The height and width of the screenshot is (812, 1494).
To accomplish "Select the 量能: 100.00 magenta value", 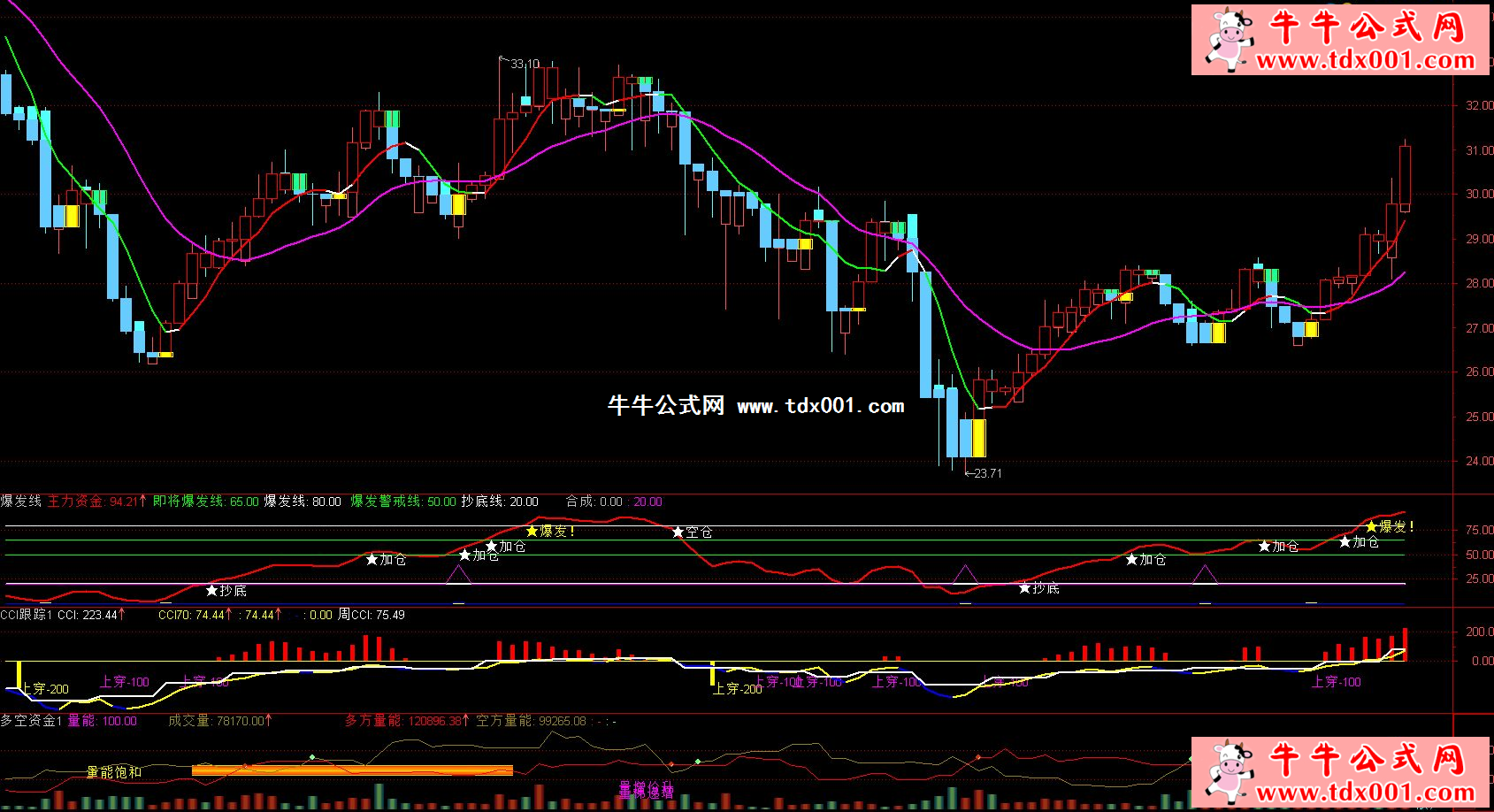I will point(103,721).
